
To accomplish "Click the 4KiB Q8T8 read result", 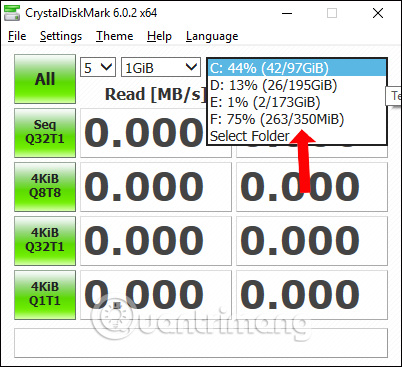I will click(x=156, y=187).
